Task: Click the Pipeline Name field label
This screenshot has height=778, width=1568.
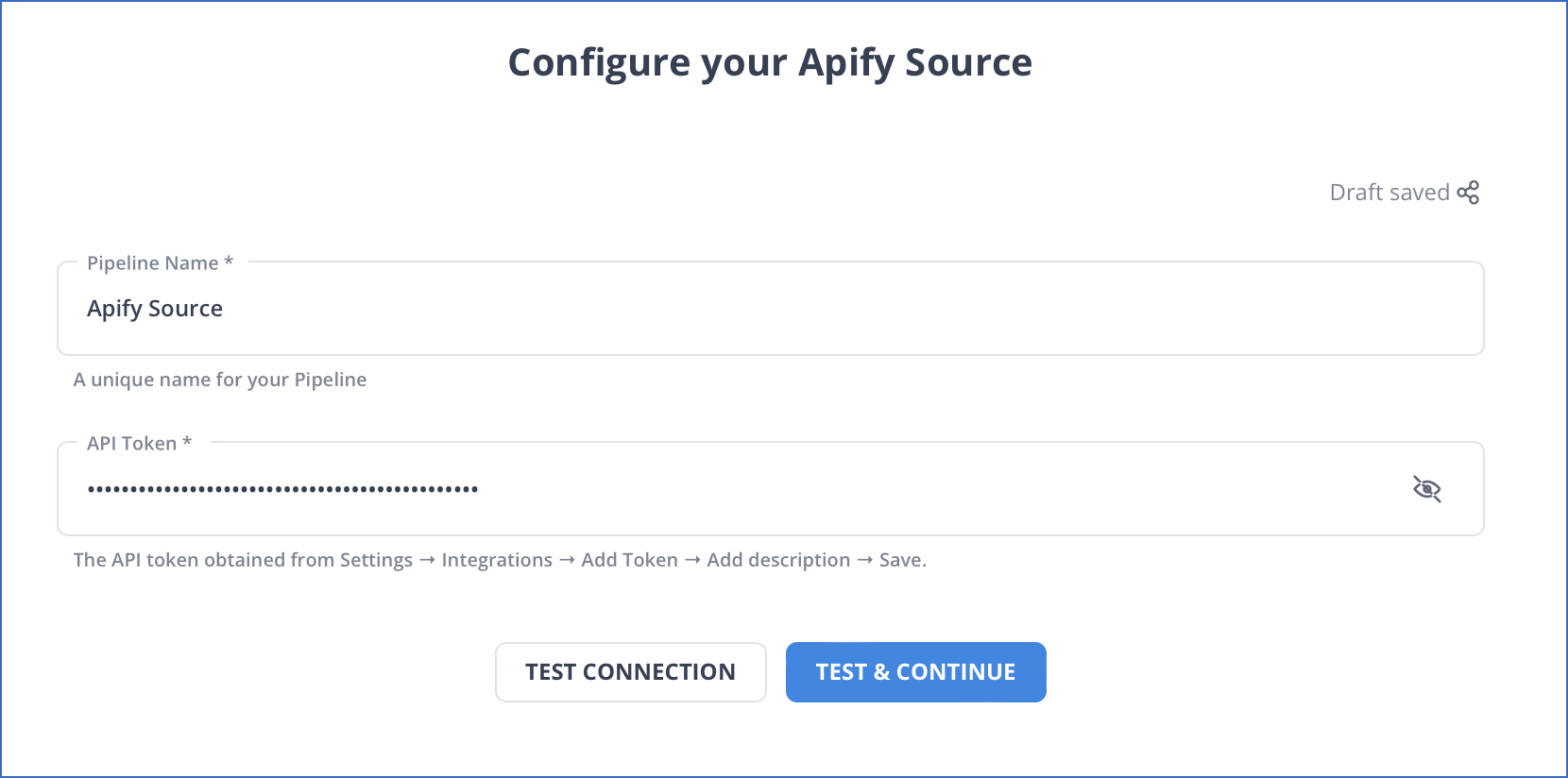Action: click(x=158, y=262)
